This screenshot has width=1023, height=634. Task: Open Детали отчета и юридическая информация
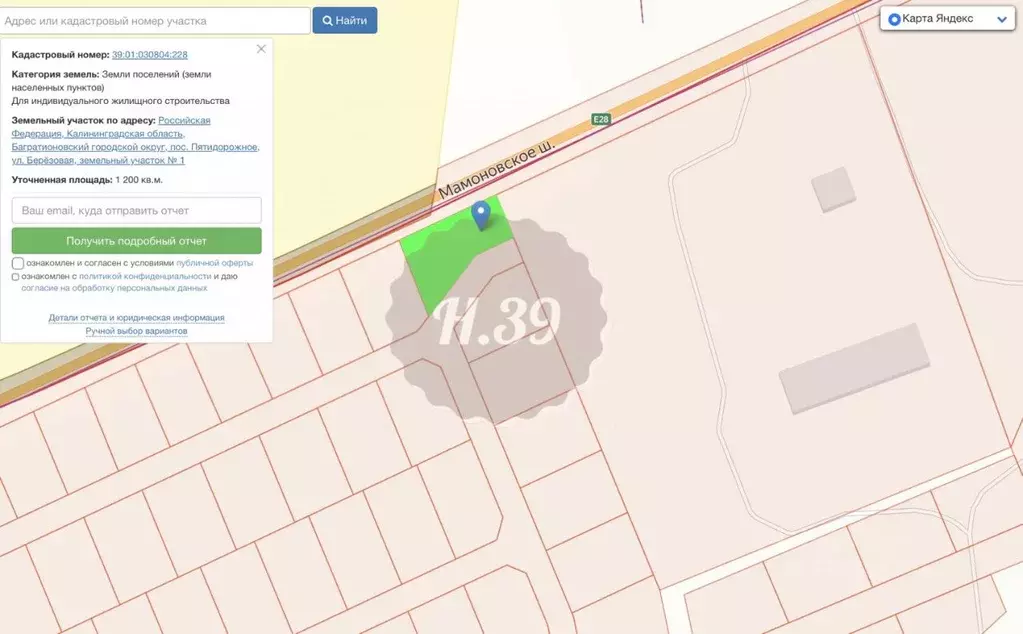[x=136, y=318]
